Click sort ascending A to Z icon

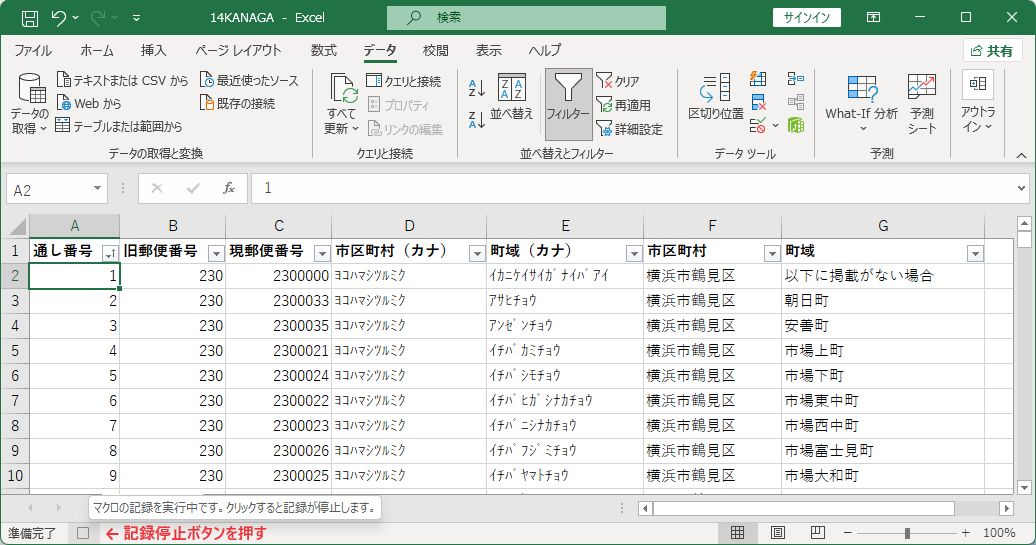[477, 87]
